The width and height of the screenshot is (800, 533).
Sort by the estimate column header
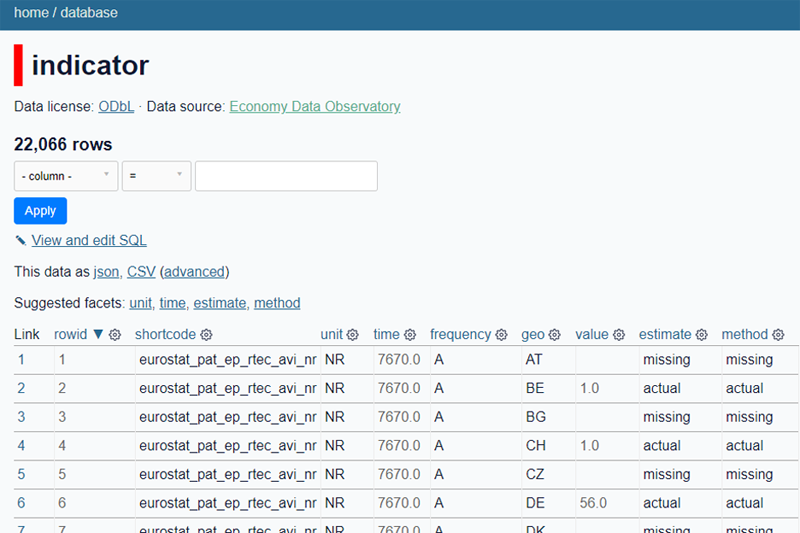point(665,335)
